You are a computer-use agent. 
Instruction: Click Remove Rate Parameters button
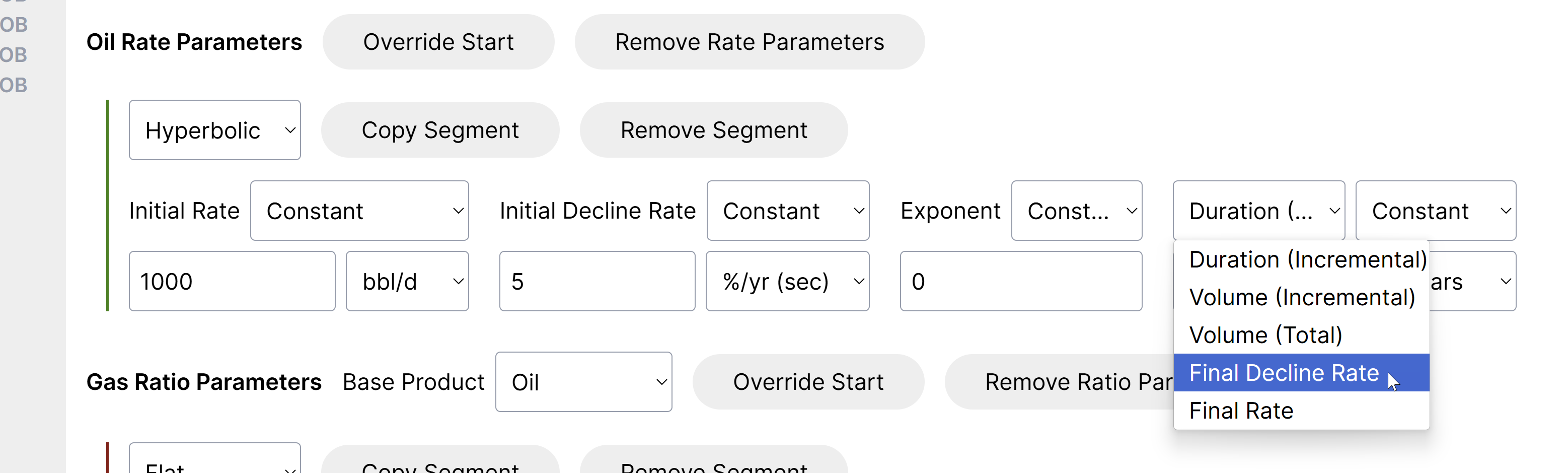[749, 42]
